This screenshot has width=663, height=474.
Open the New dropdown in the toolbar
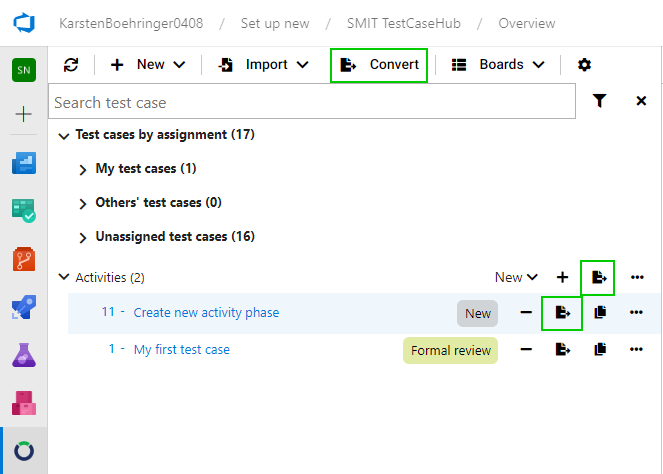click(x=148, y=65)
